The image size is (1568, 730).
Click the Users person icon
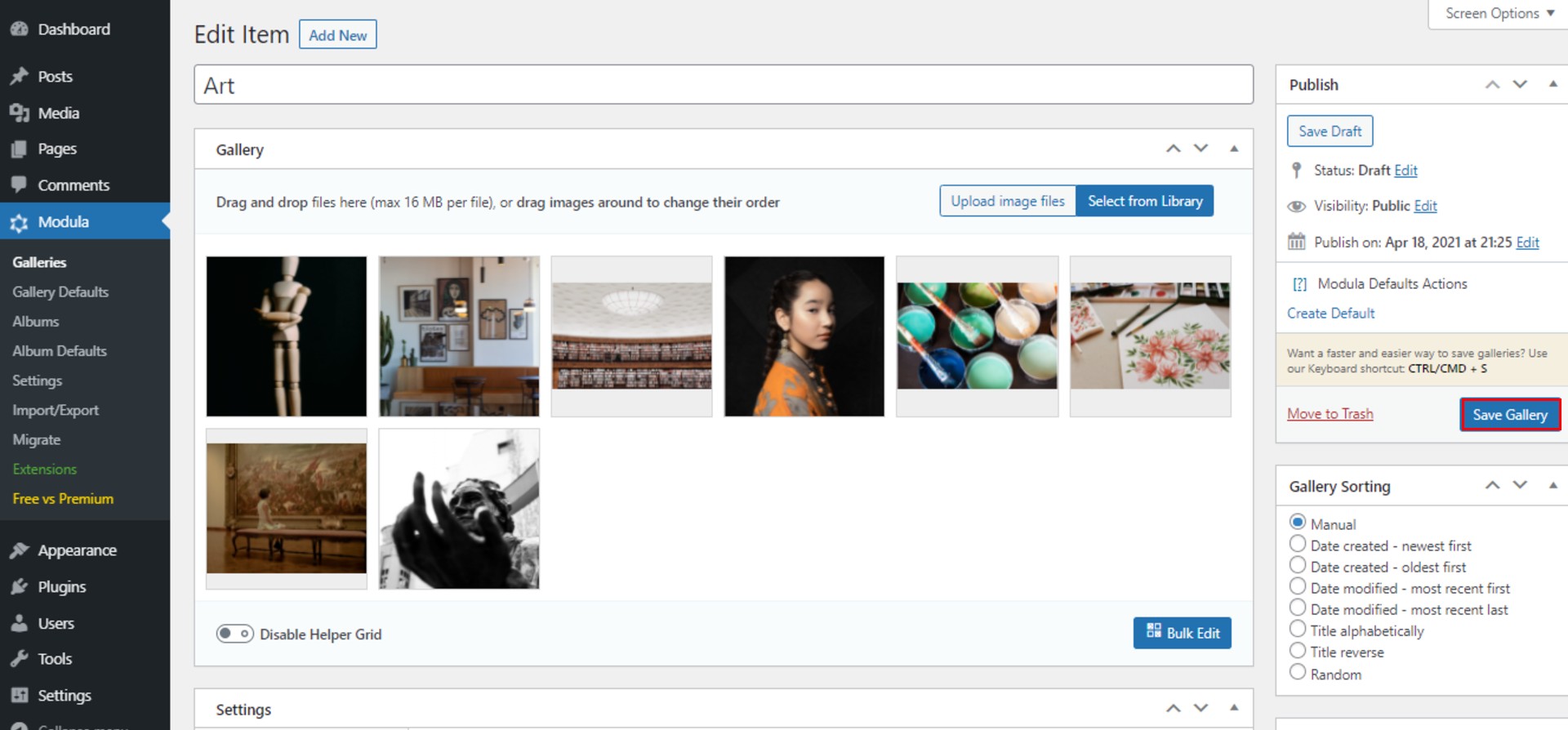[x=20, y=624]
